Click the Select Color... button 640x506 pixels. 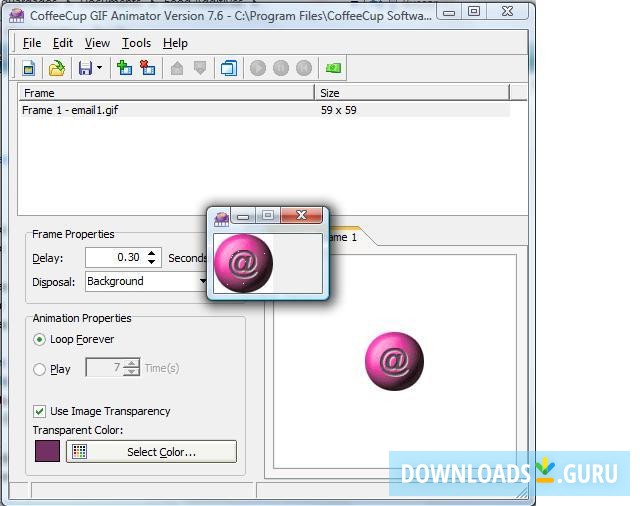coord(151,451)
